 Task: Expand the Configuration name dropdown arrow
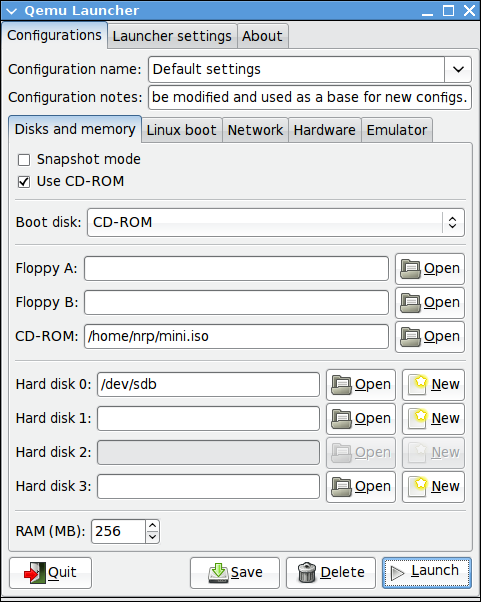[x=458, y=69]
